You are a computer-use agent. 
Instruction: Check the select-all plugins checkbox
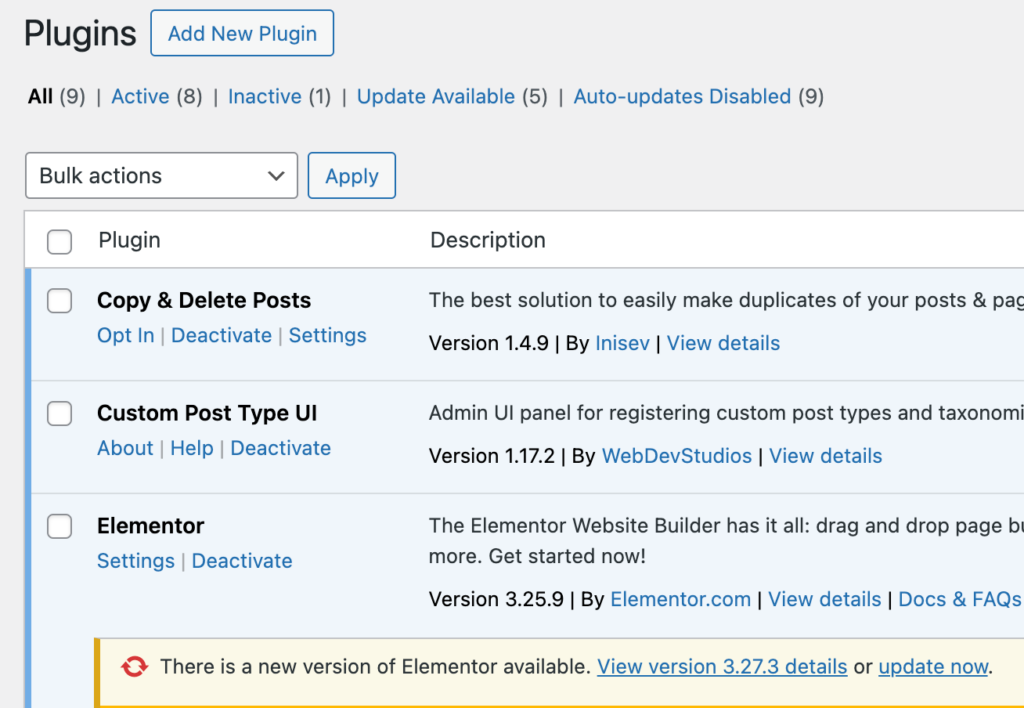(60, 241)
